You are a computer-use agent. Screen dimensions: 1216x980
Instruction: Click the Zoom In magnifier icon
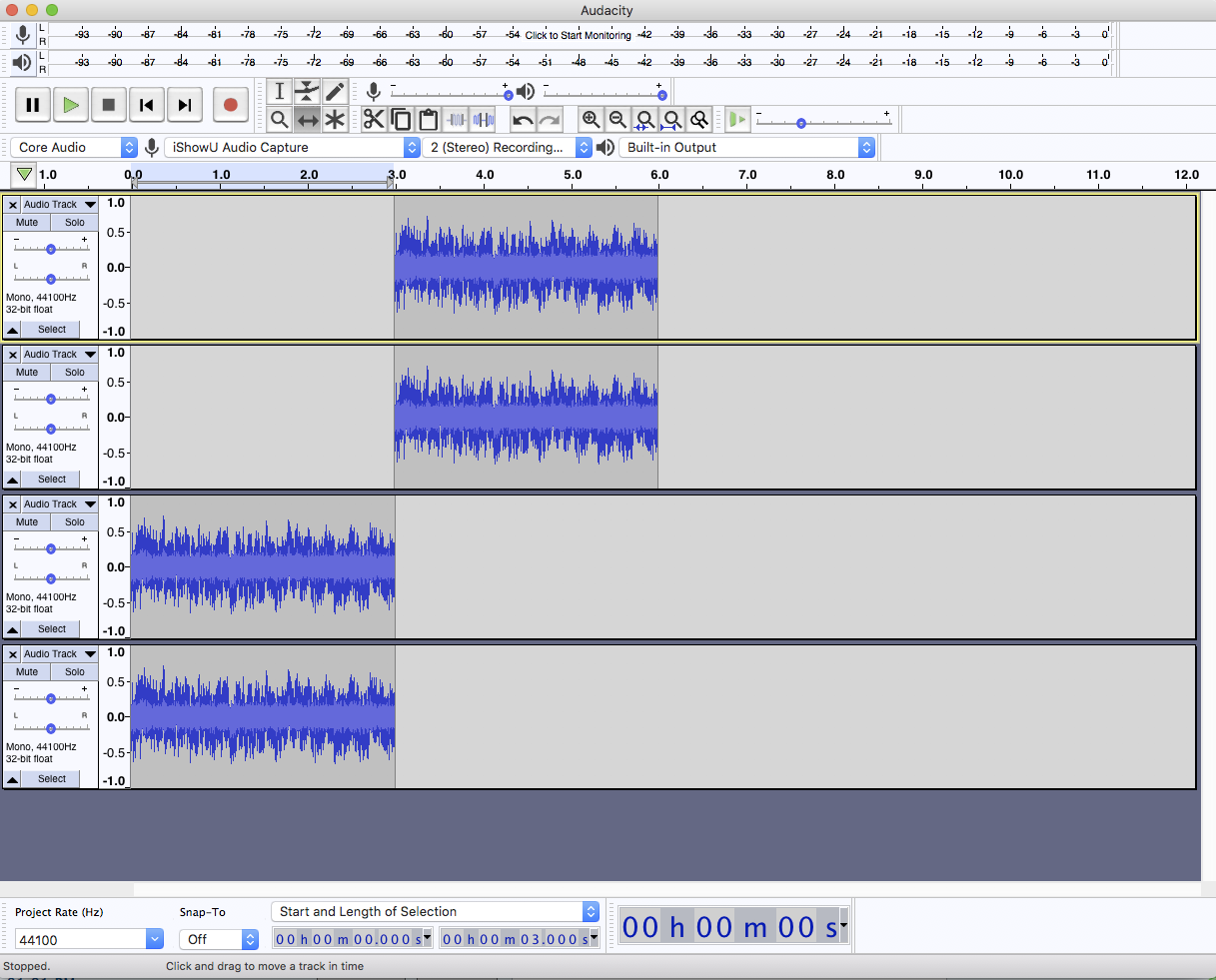pyautogui.click(x=591, y=120)
